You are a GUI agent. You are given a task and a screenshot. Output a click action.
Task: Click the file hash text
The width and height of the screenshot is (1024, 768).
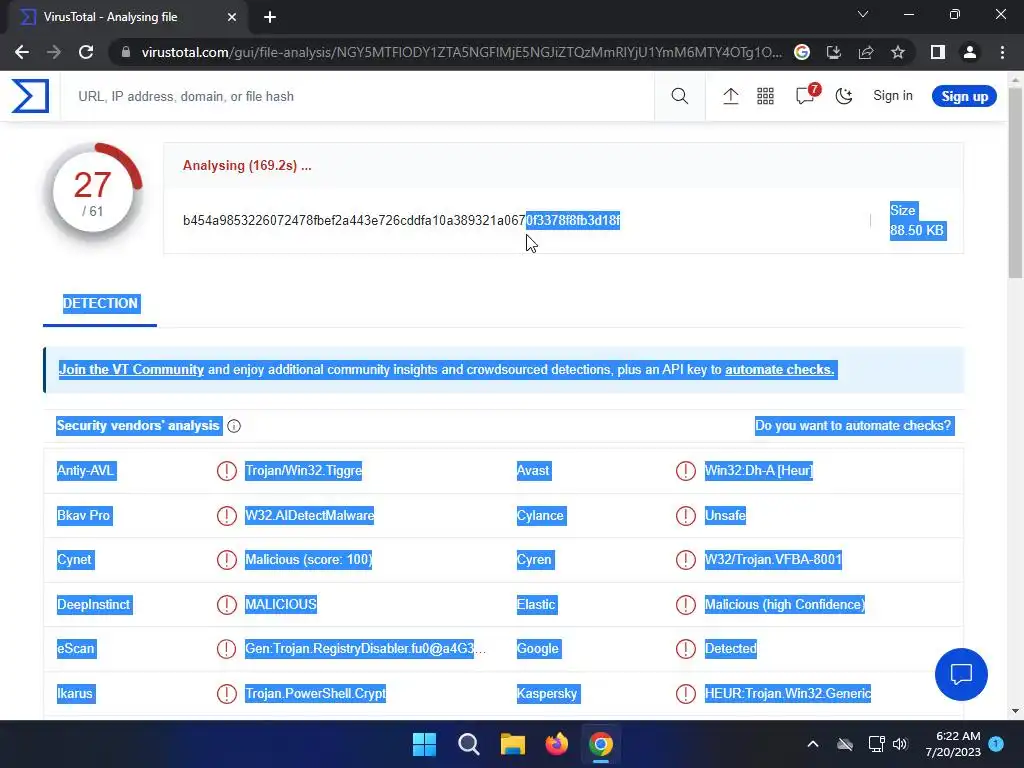coord(401,221)
